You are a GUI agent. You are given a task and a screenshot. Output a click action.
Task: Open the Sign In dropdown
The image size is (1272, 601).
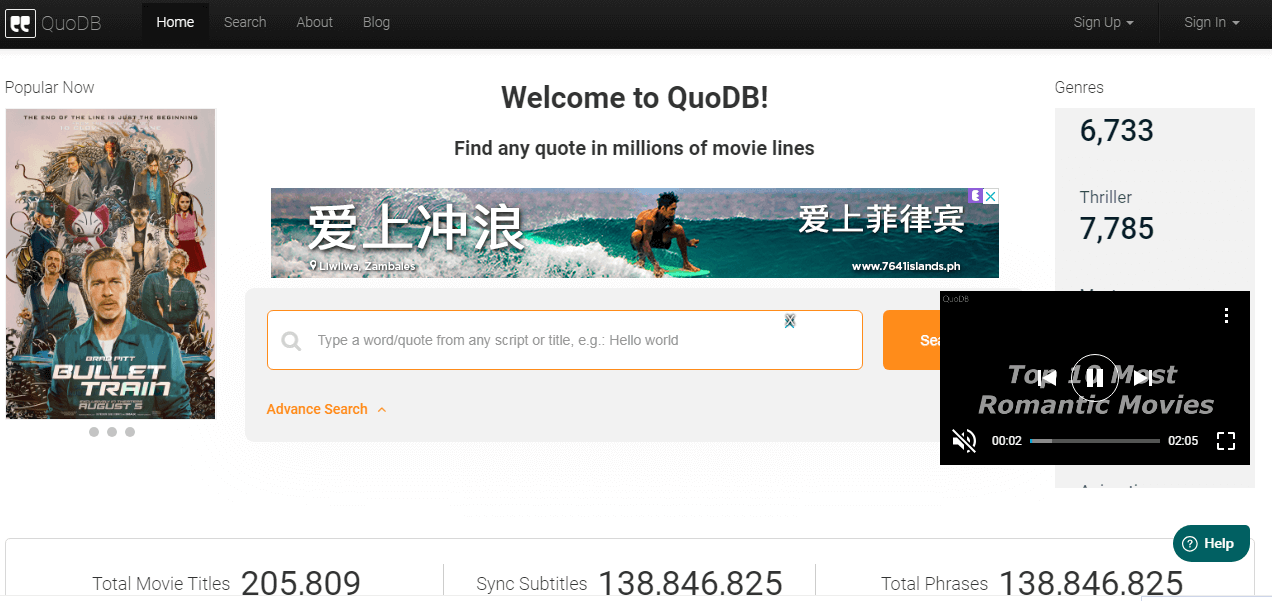[1210, 22]
